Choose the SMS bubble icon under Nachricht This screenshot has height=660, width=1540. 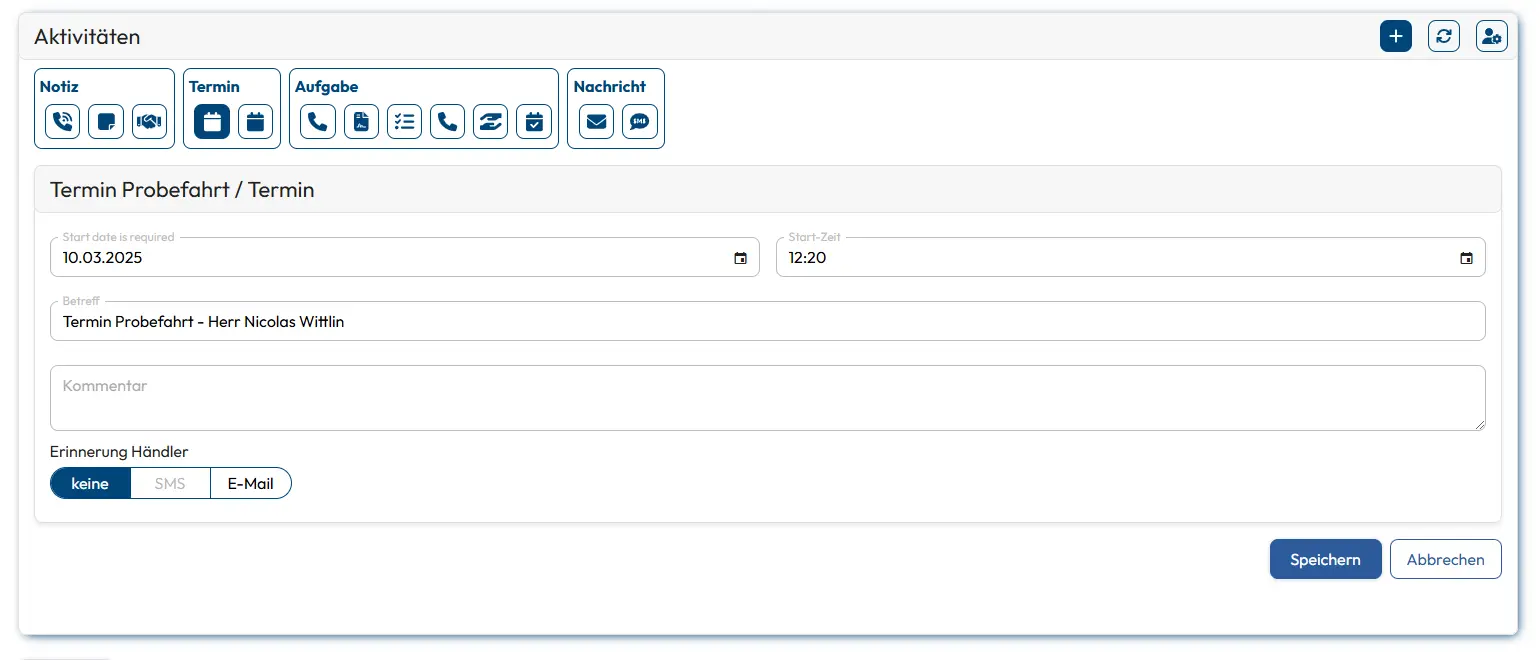639,122
